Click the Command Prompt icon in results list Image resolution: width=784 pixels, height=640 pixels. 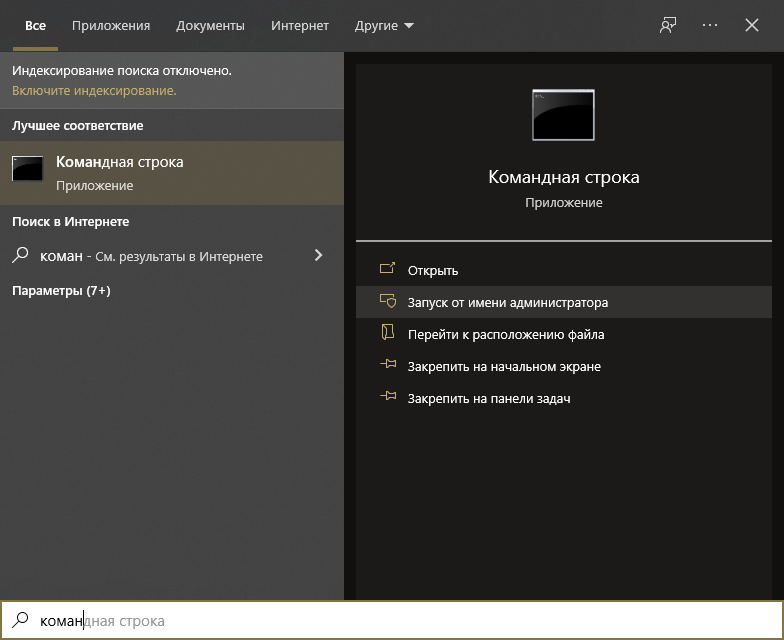click(28, 168)
